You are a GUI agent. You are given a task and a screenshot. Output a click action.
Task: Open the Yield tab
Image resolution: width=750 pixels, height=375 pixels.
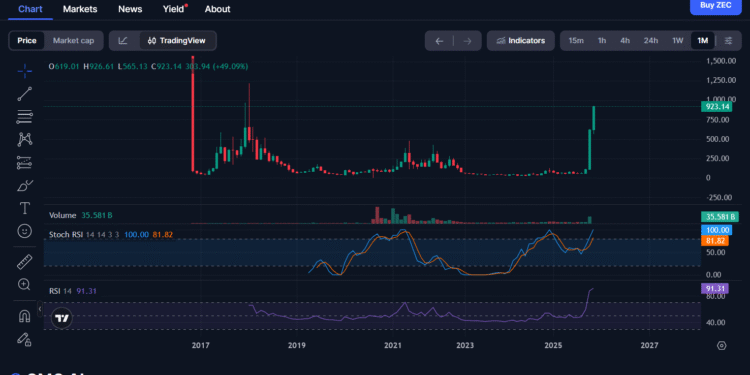coord(174,9)
